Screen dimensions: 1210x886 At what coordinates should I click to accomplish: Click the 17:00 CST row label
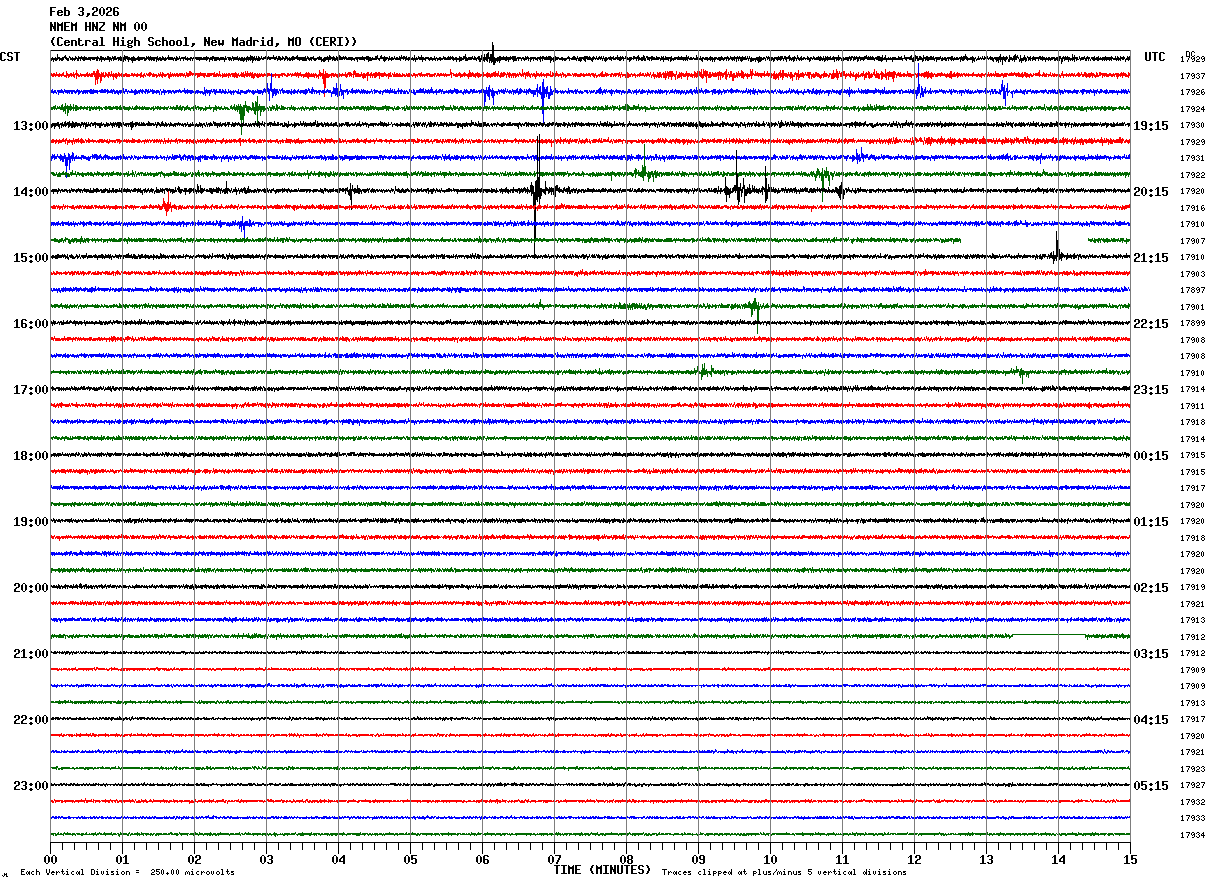31,390
